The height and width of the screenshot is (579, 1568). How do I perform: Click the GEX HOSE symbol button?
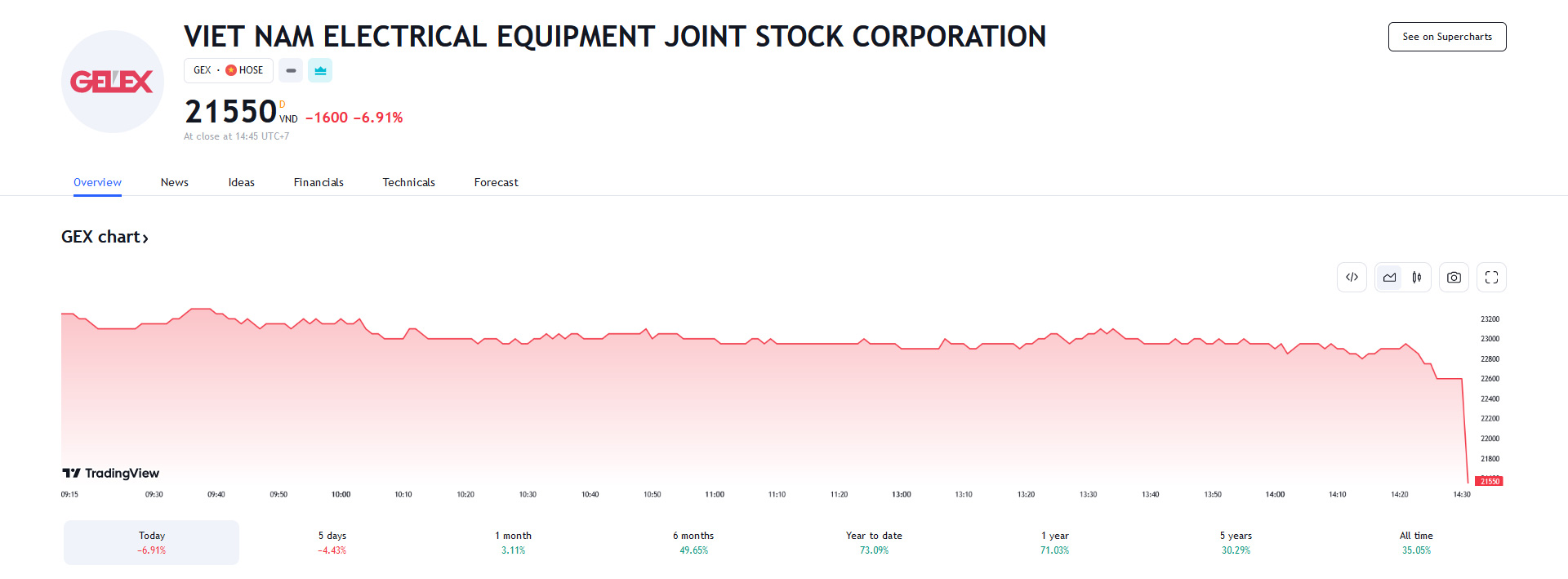(x=228, y=70)
